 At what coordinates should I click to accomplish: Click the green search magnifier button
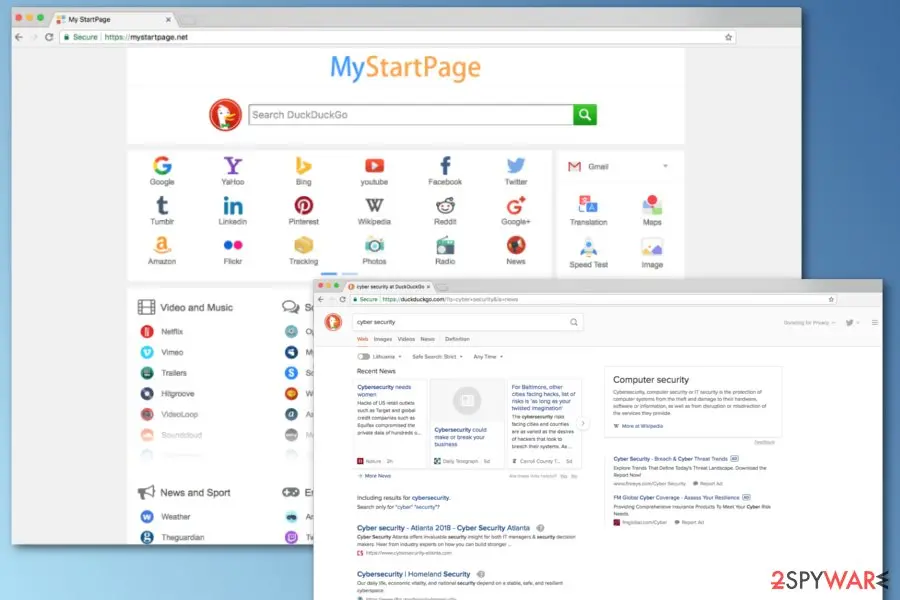pos(585,114)
